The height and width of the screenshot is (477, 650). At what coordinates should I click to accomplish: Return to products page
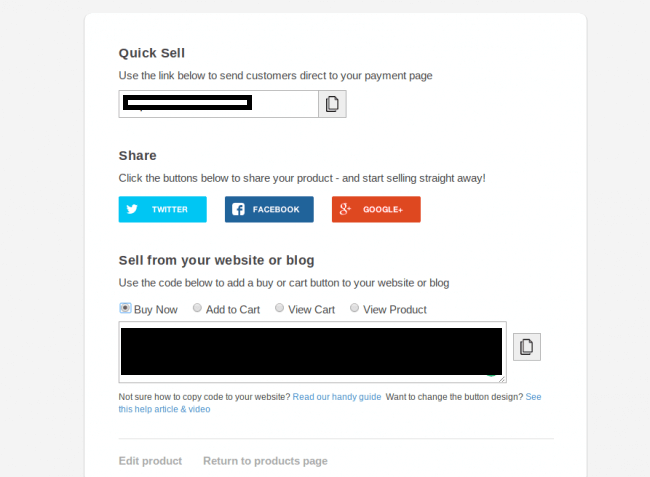click(x=265, y=461)
